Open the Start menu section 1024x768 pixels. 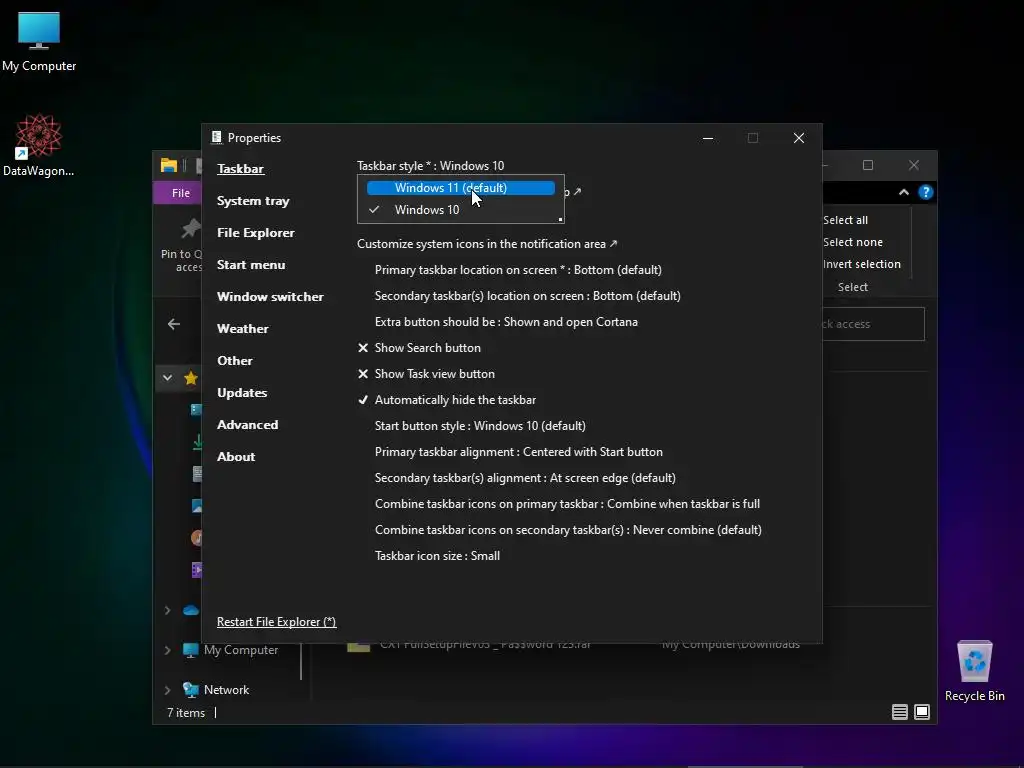(x=251, y=264)
